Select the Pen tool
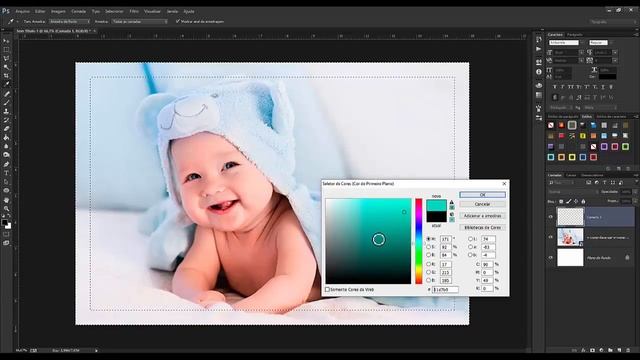This screenshot has height=360, width=640. point(6,164)
